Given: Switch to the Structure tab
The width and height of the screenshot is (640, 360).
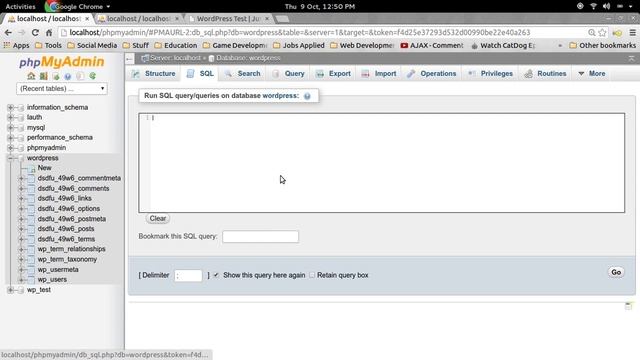Looking at the screenshot, I should [x=153, y=73].
